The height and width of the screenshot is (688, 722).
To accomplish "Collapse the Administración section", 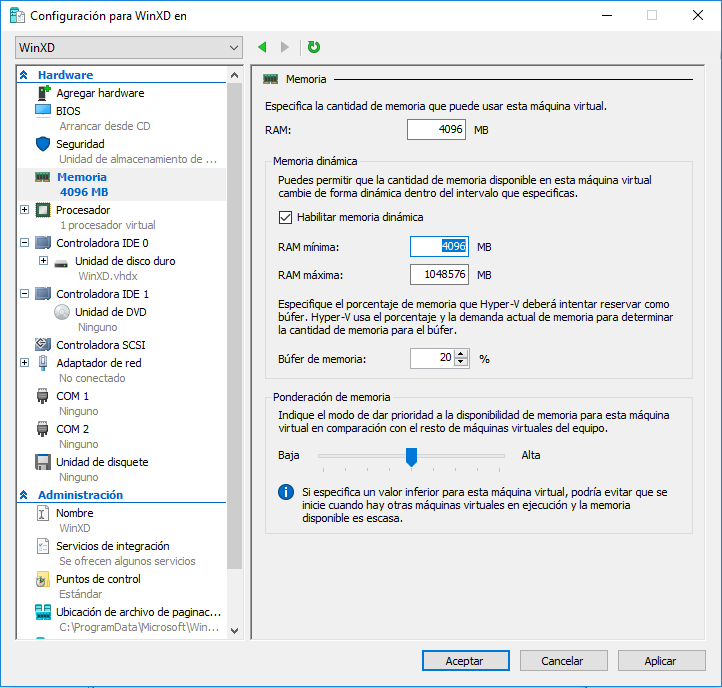I will 24,495.
